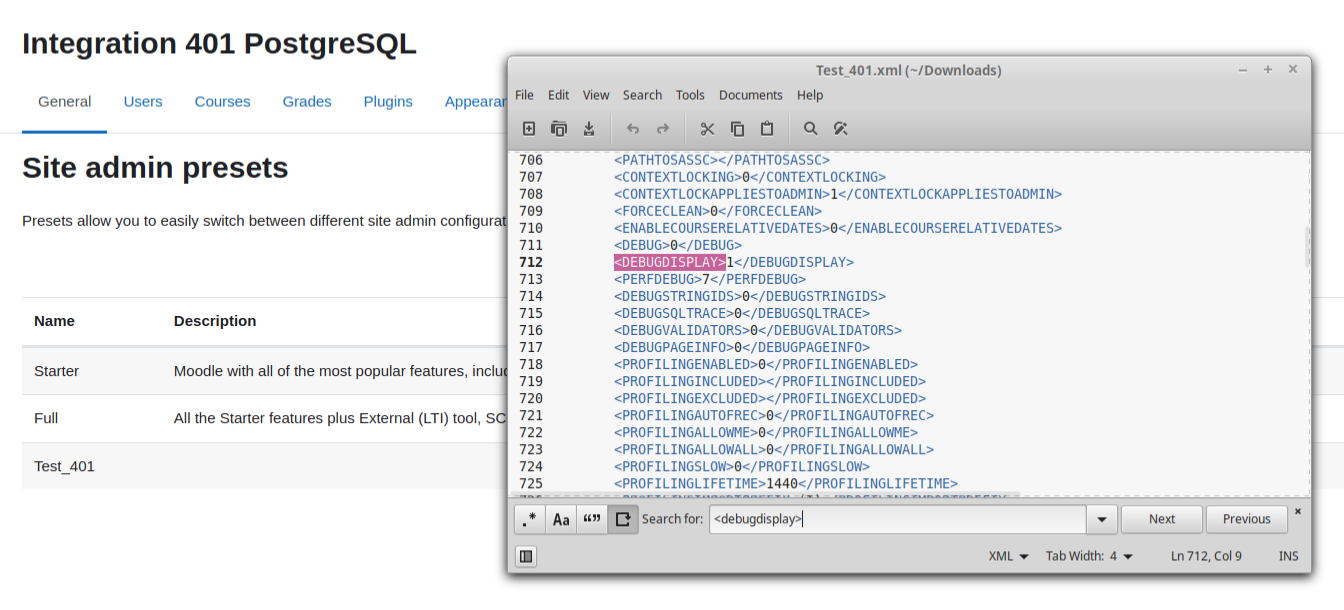The height and width of the screenshot is (610, 1344).
Task: Click the FORCECLEAN line in the editor
Action: tap(718, 211)
